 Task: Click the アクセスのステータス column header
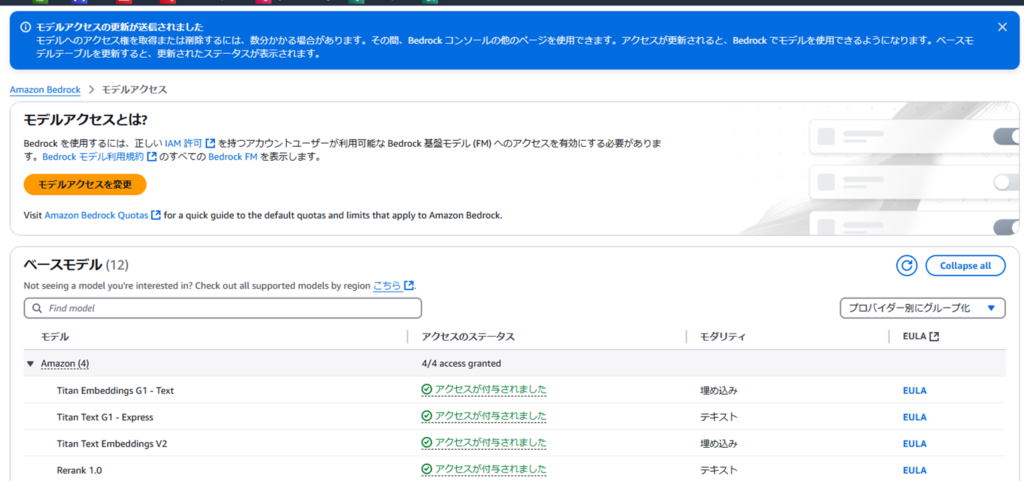(x=468, y=337)
